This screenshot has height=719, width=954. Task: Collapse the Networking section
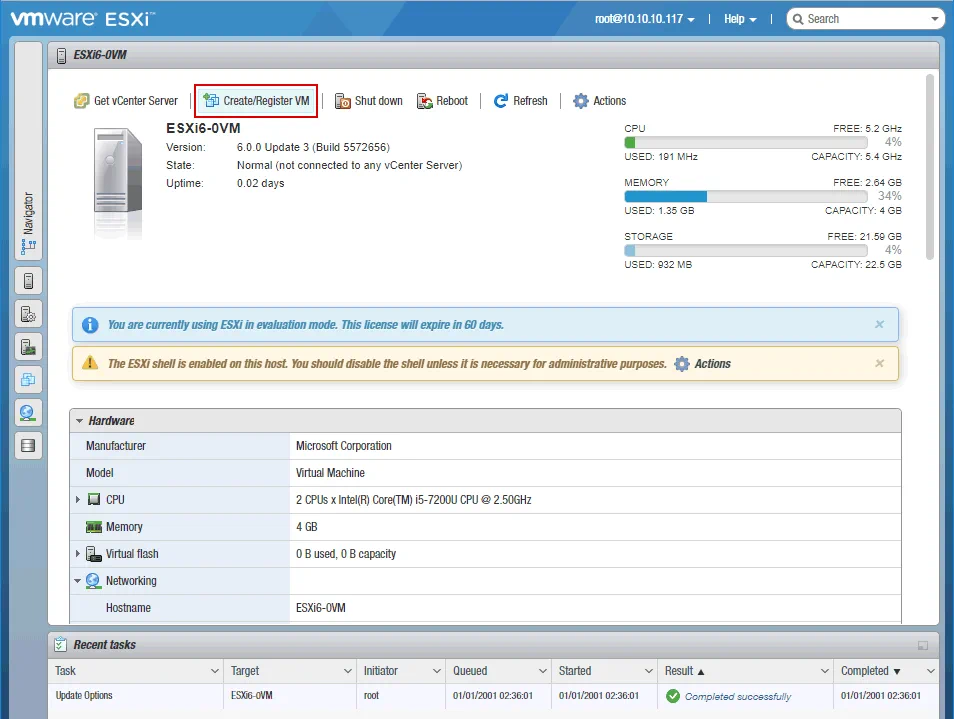78,581
